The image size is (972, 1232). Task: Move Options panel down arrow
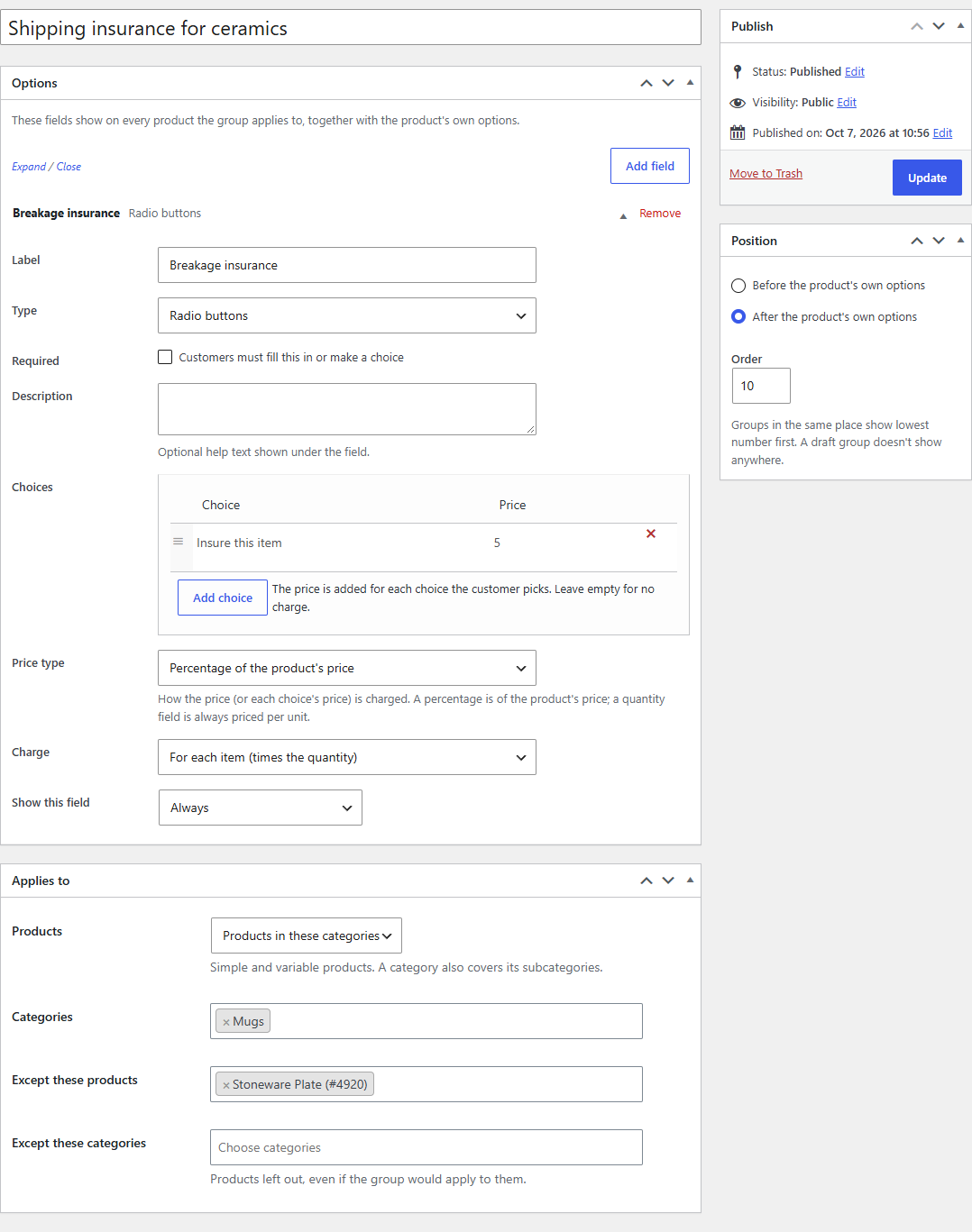point(668,83)
